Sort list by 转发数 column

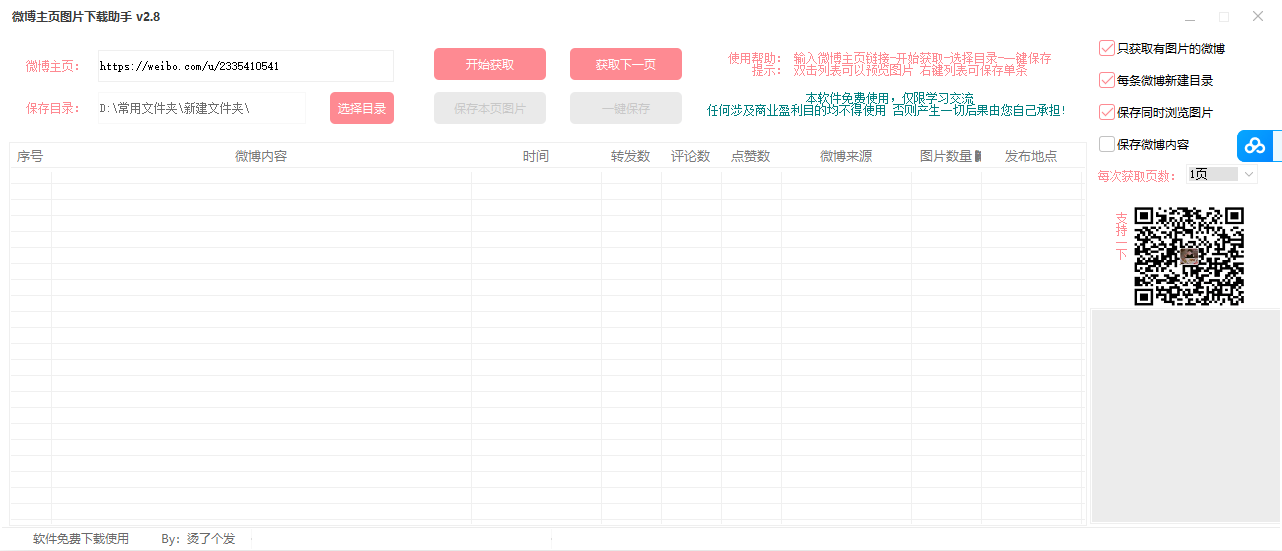point(630,156)
